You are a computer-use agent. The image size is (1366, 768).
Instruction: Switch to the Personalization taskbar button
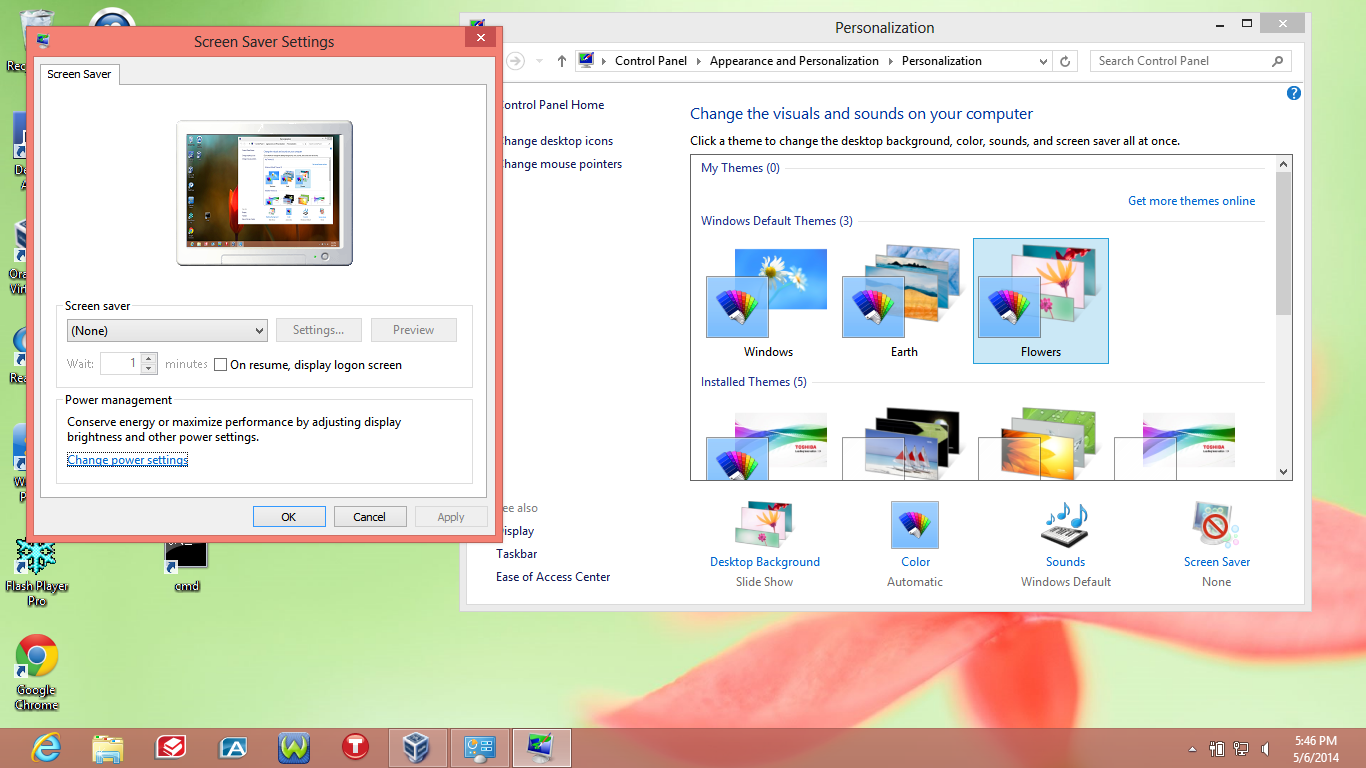pos(542,748)
